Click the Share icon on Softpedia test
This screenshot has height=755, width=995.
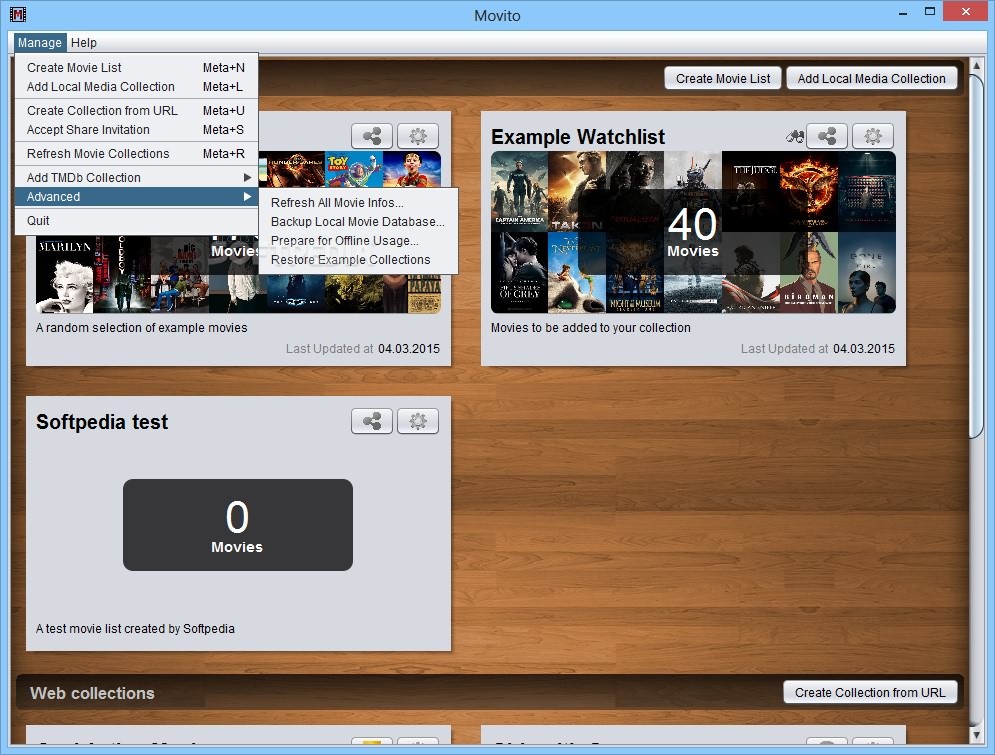(372, 421)
